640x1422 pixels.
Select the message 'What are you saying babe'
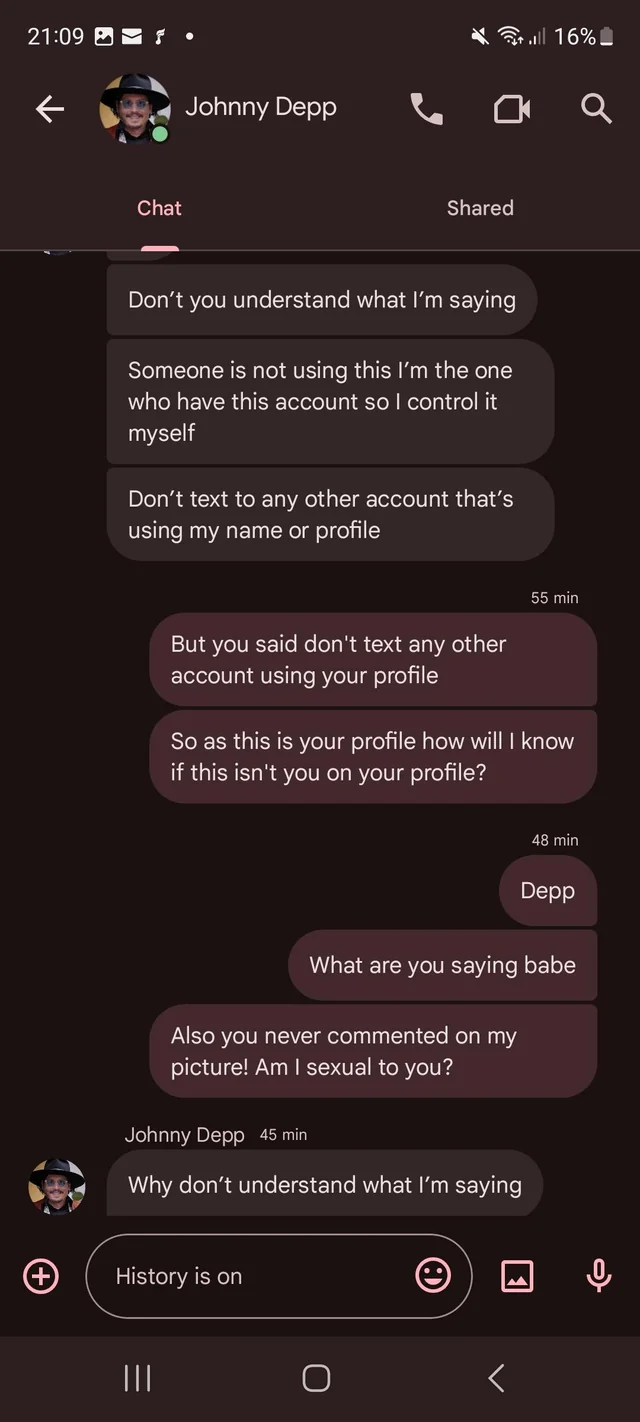(x=443, y=965)
